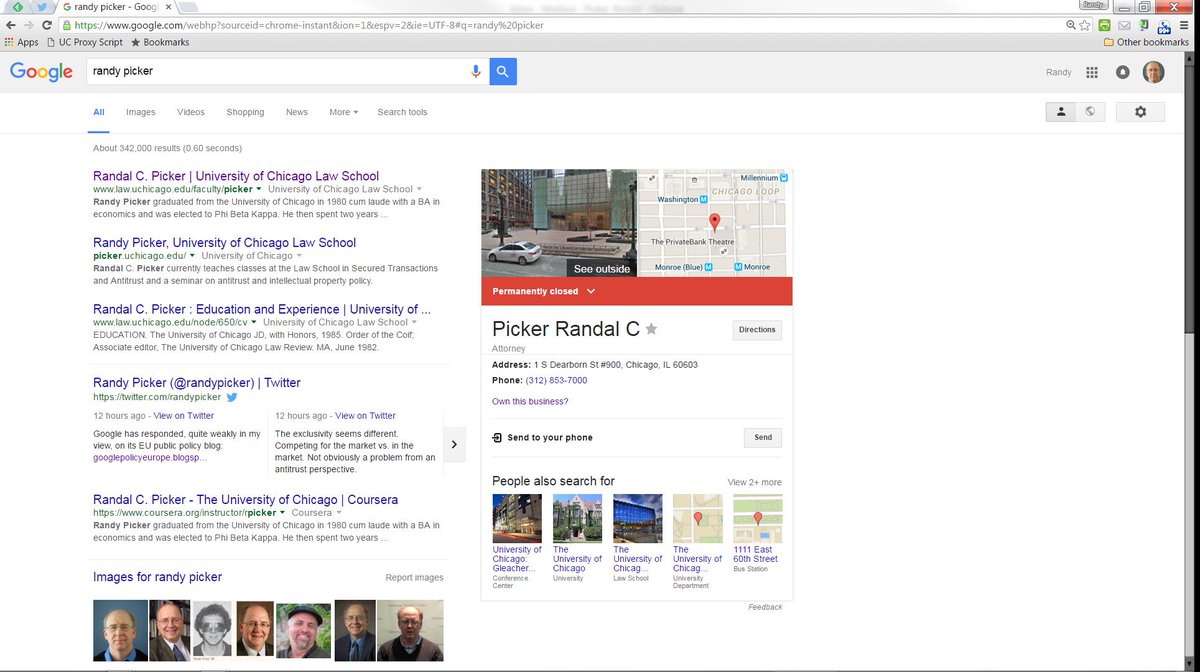1200x672 pixels.
Task: Click the blue search magnifier button
Action: pos(503,71)
